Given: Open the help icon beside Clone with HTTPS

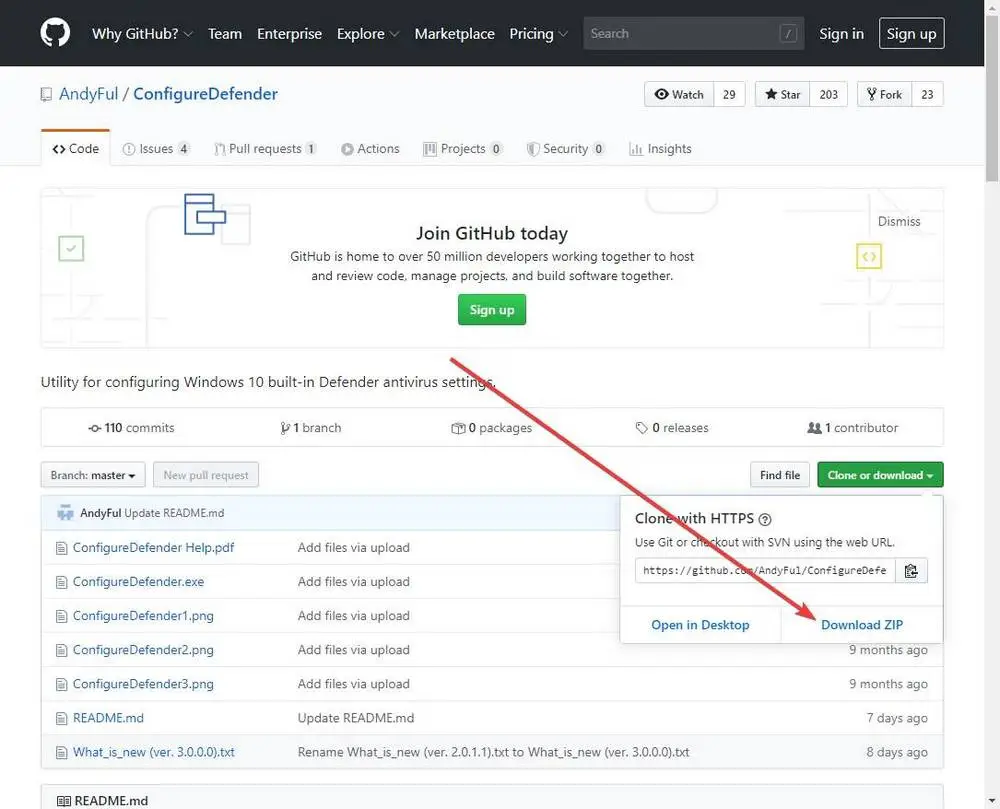Looking at the screenshot, I should (x=765, y=520).
